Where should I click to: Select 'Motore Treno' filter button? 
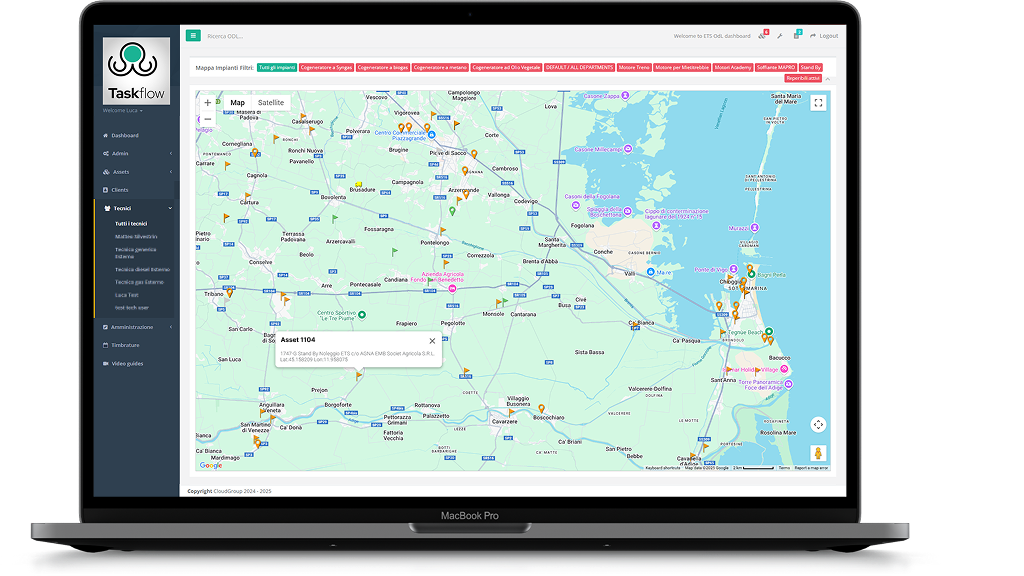(633, 67)
